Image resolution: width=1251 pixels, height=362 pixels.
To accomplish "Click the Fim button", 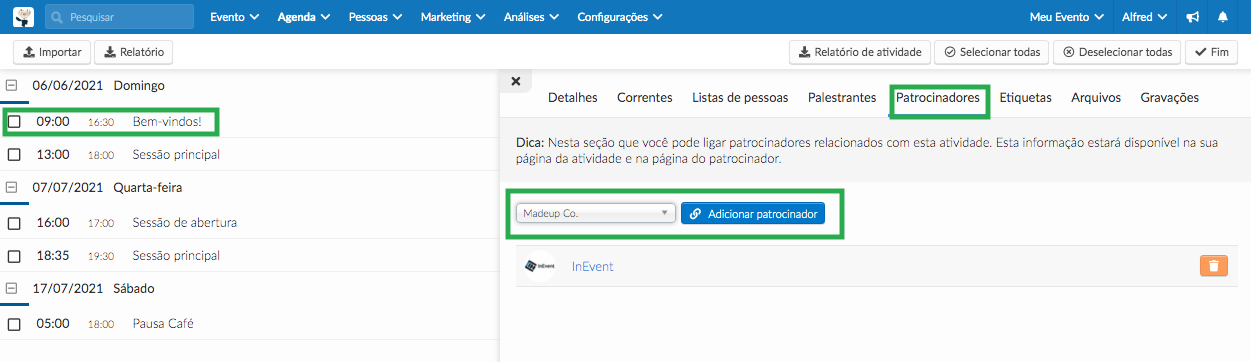I will (x=1211, y=52).
